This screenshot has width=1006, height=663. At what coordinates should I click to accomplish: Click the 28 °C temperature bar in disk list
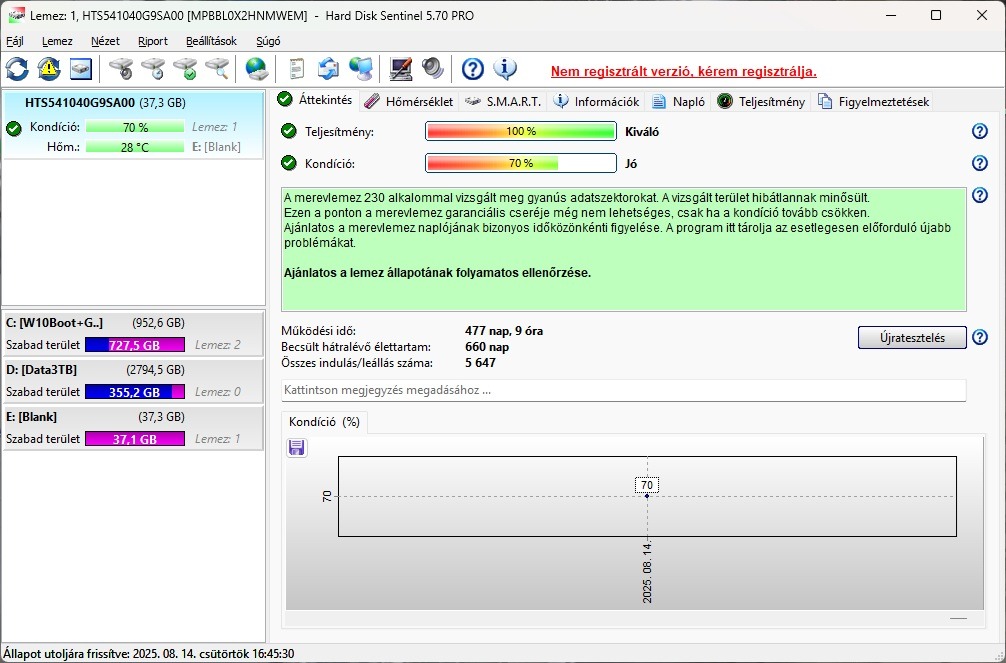point(135,147)
